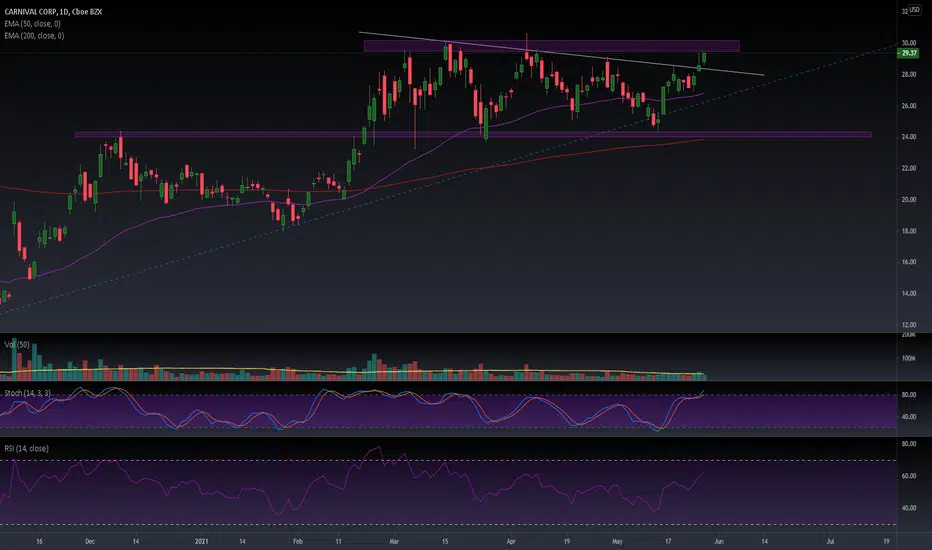Click the 100M volume axis label

[909, 358]
